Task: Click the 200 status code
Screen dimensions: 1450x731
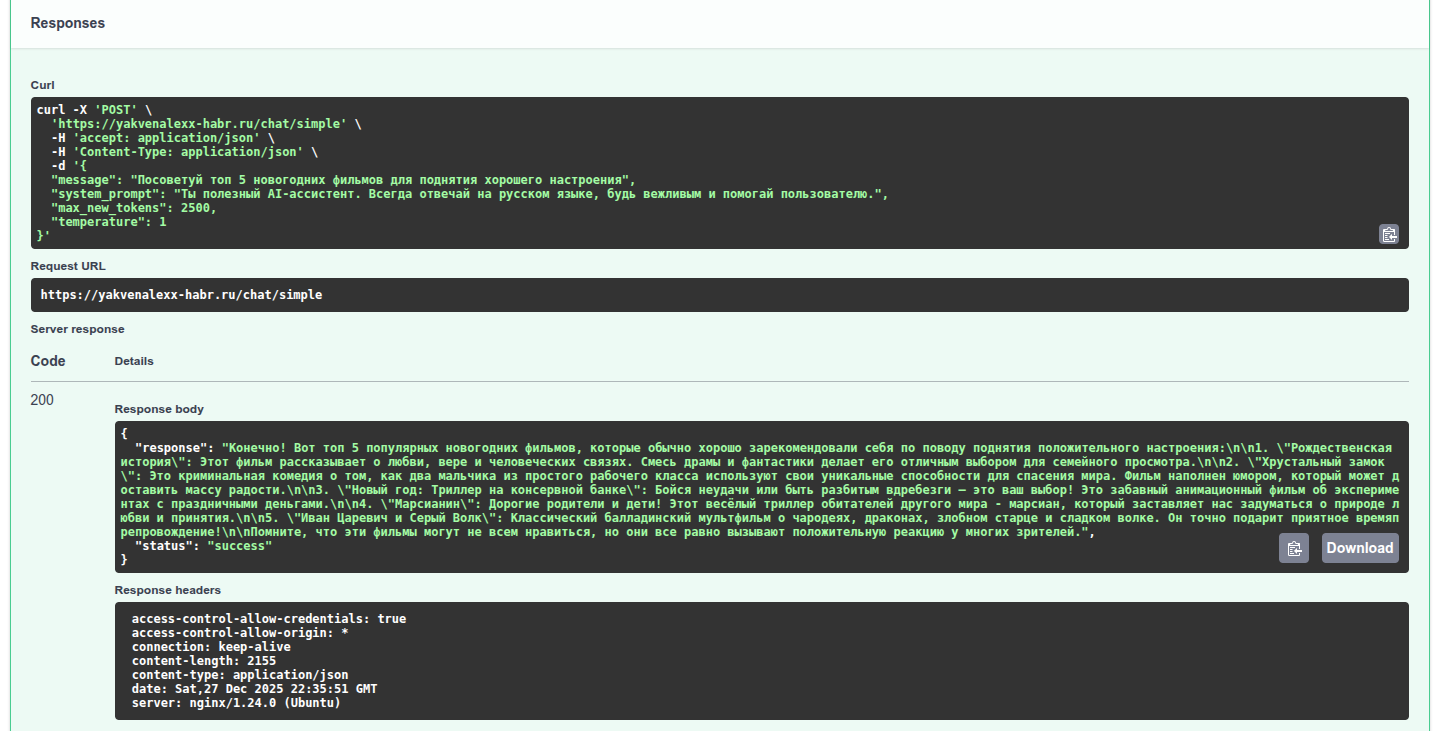Action: click(x=42, y=400)
